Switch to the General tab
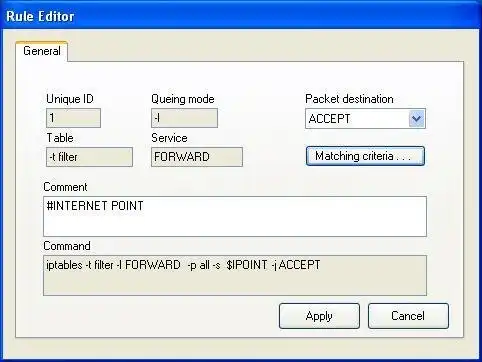This screenshot has height=362, width=482. click(x=42, y=51)
